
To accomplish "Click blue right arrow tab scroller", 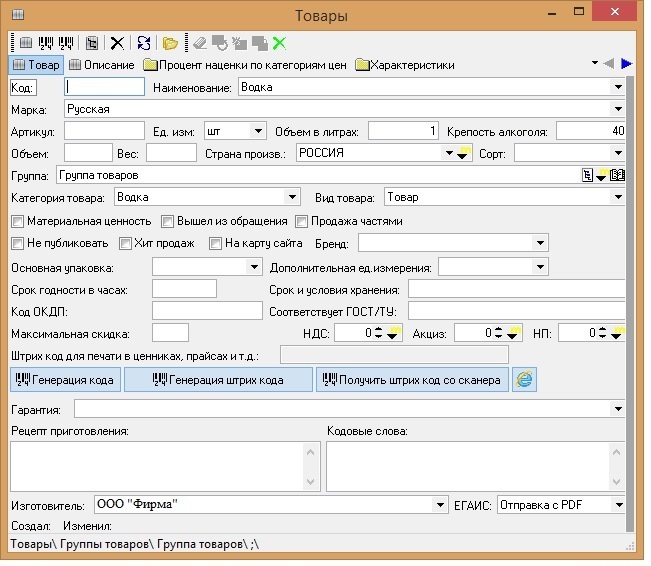I will 626,64.
